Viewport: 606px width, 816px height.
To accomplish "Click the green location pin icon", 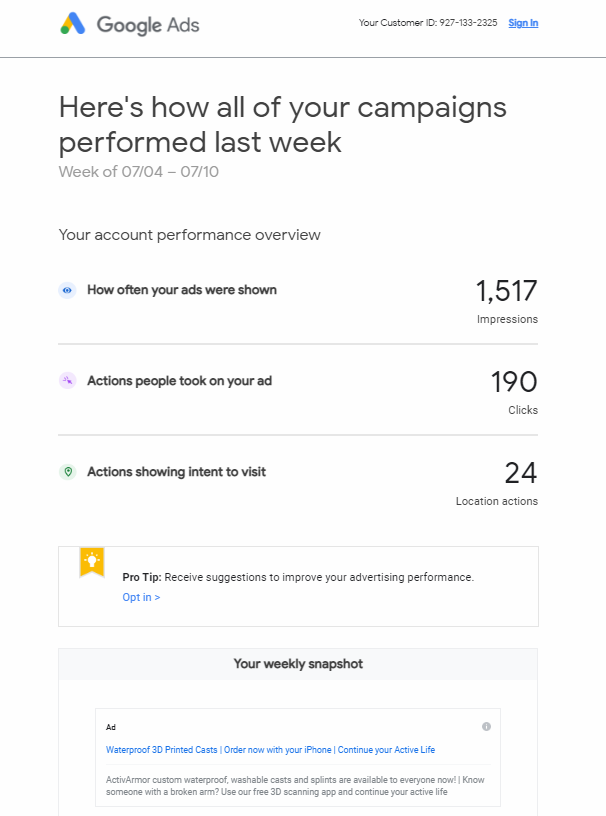I will [68, 472].
